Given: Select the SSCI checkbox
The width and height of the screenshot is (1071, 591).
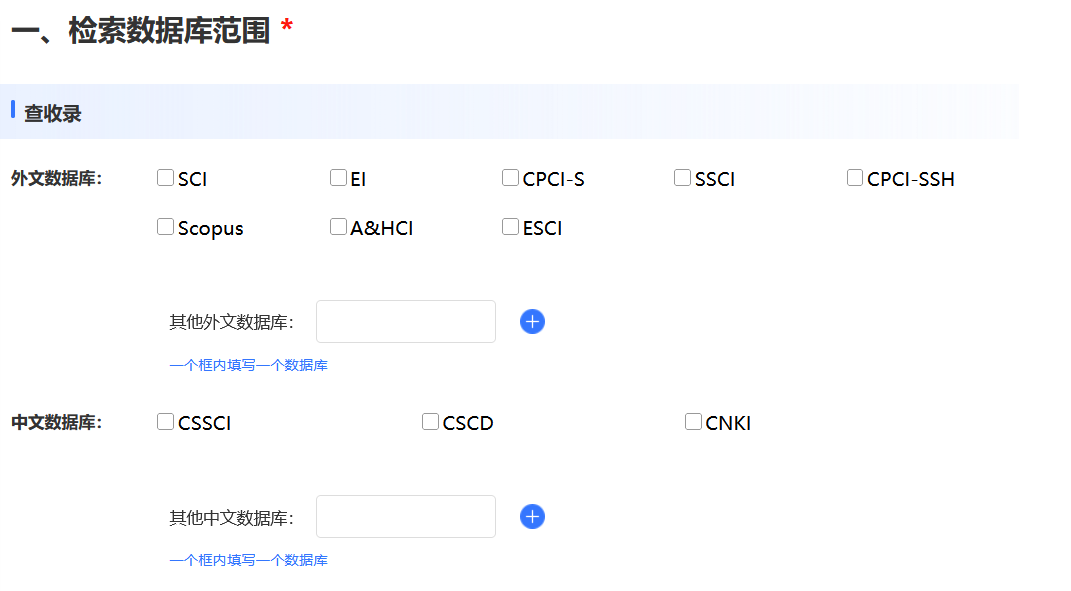Looking at the screenshot, I should coord(683,178).
